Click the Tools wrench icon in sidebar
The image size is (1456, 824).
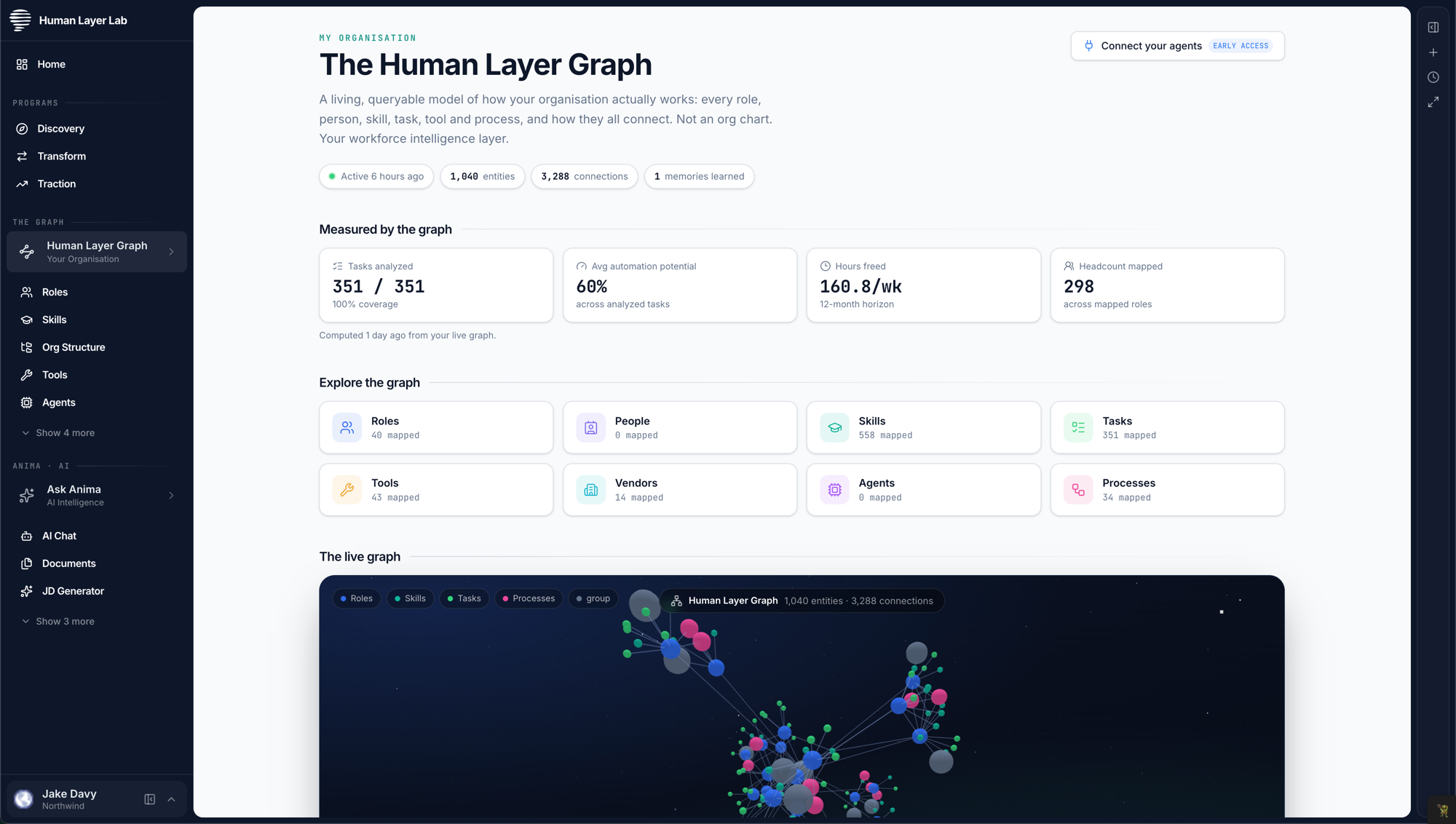26,376
